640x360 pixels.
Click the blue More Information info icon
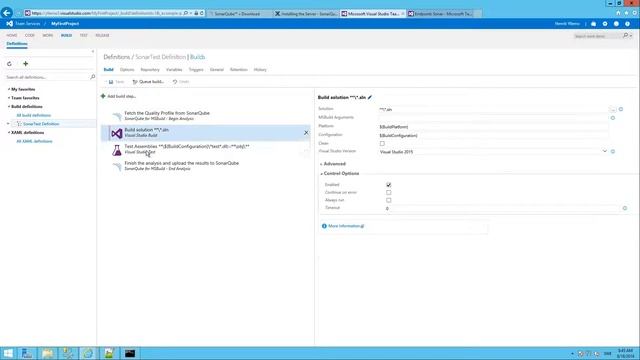(324, 226)
